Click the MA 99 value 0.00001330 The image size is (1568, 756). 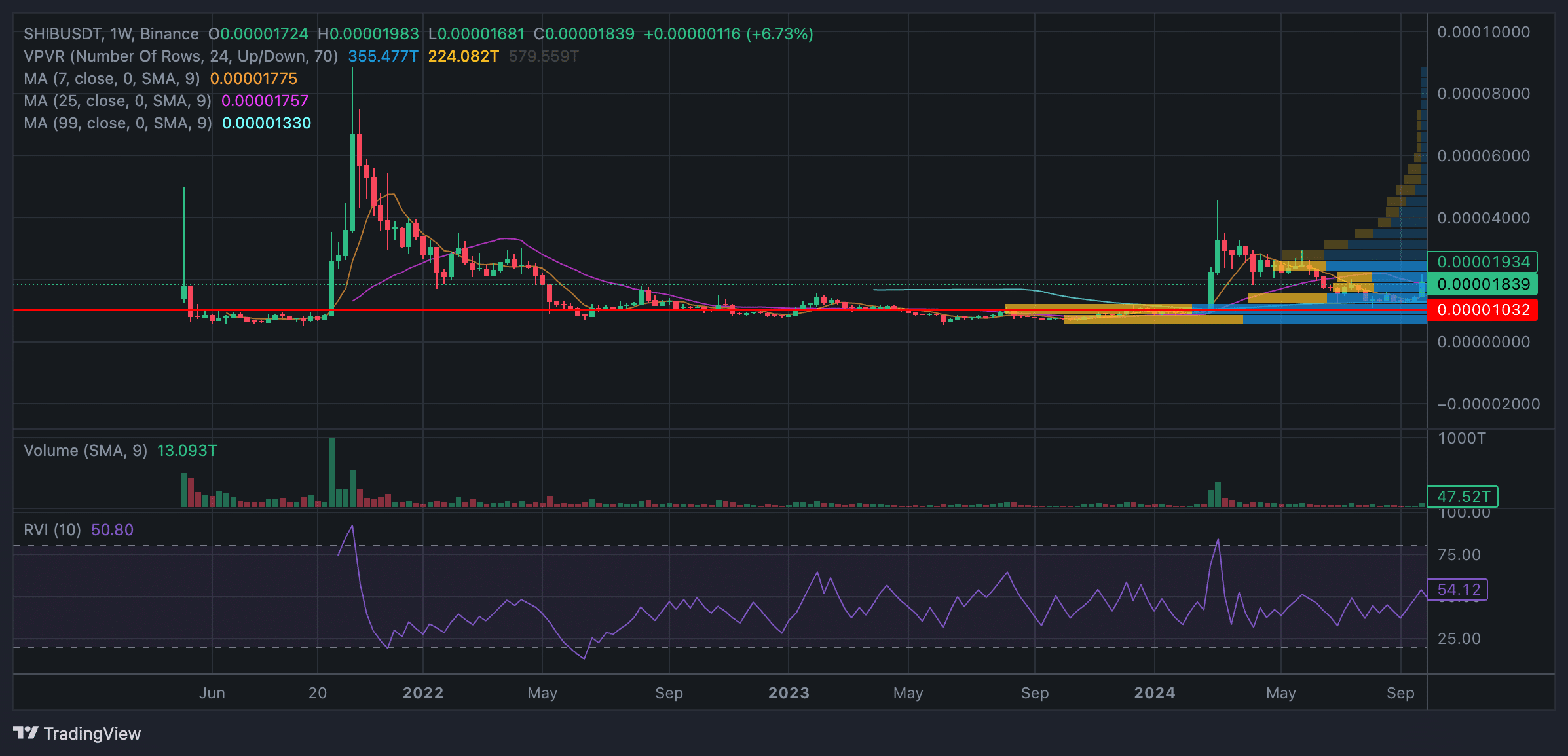(x=267, y=123)
